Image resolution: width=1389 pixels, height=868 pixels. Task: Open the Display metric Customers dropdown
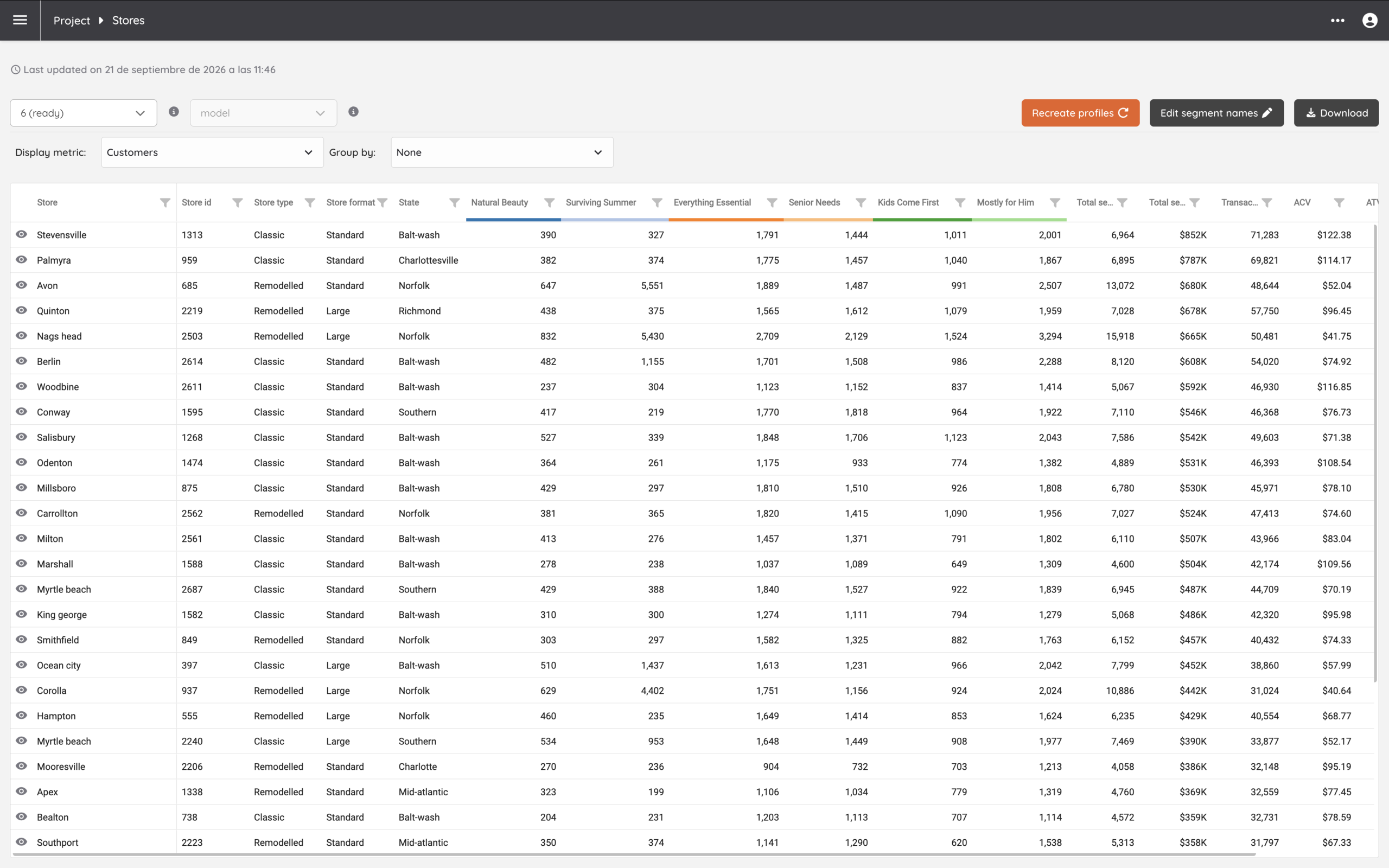(x=212, y=152)
